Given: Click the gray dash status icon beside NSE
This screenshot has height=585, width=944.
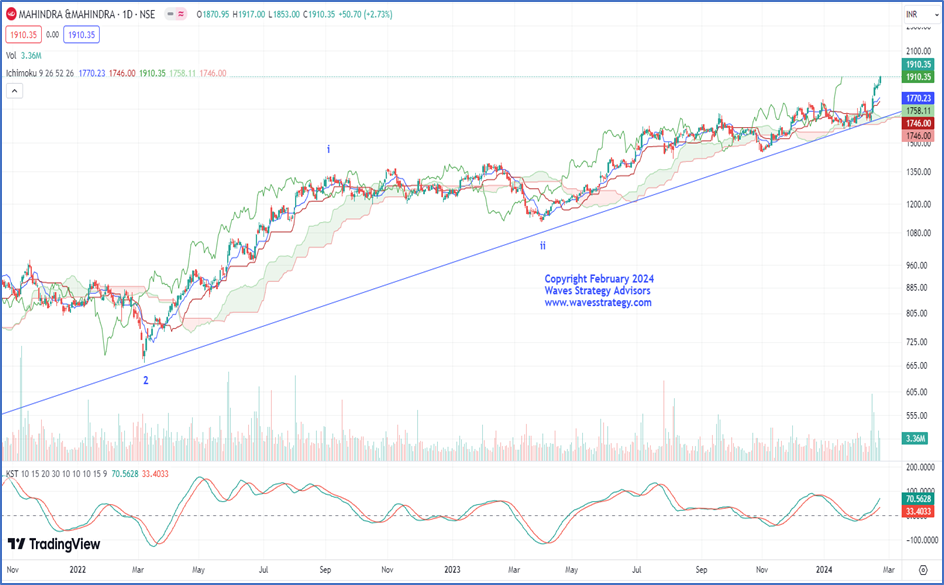Looking at the screenshot, I should click(x=170, y=14).
